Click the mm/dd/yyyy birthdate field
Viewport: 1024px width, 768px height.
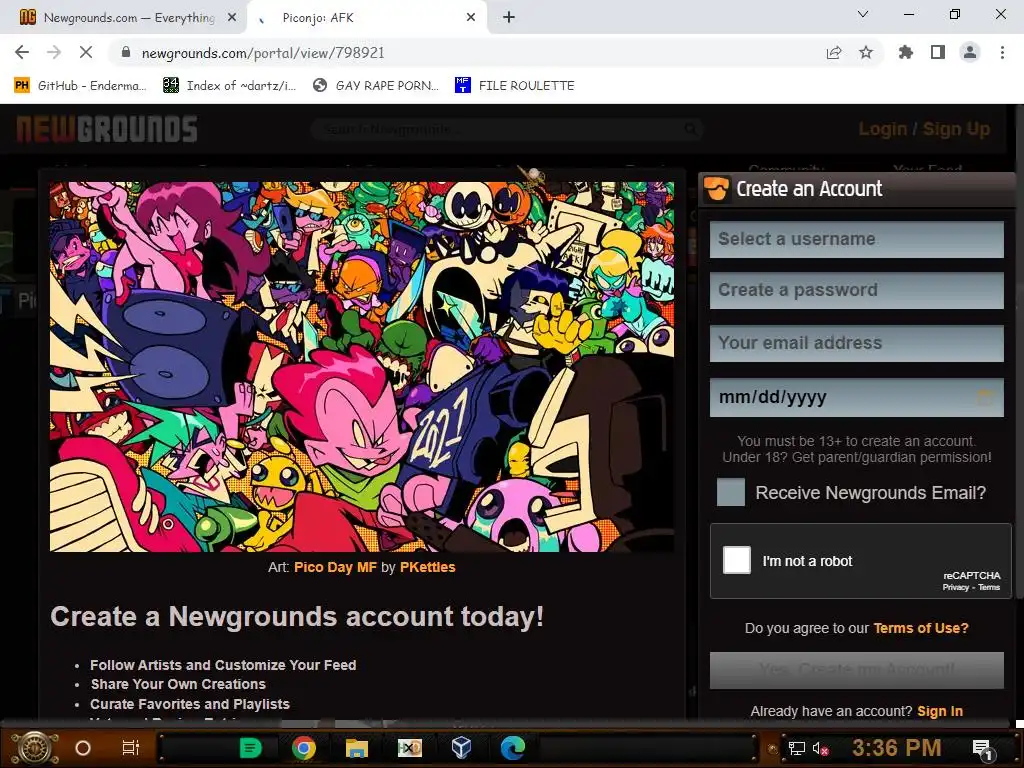click(856, 397)
